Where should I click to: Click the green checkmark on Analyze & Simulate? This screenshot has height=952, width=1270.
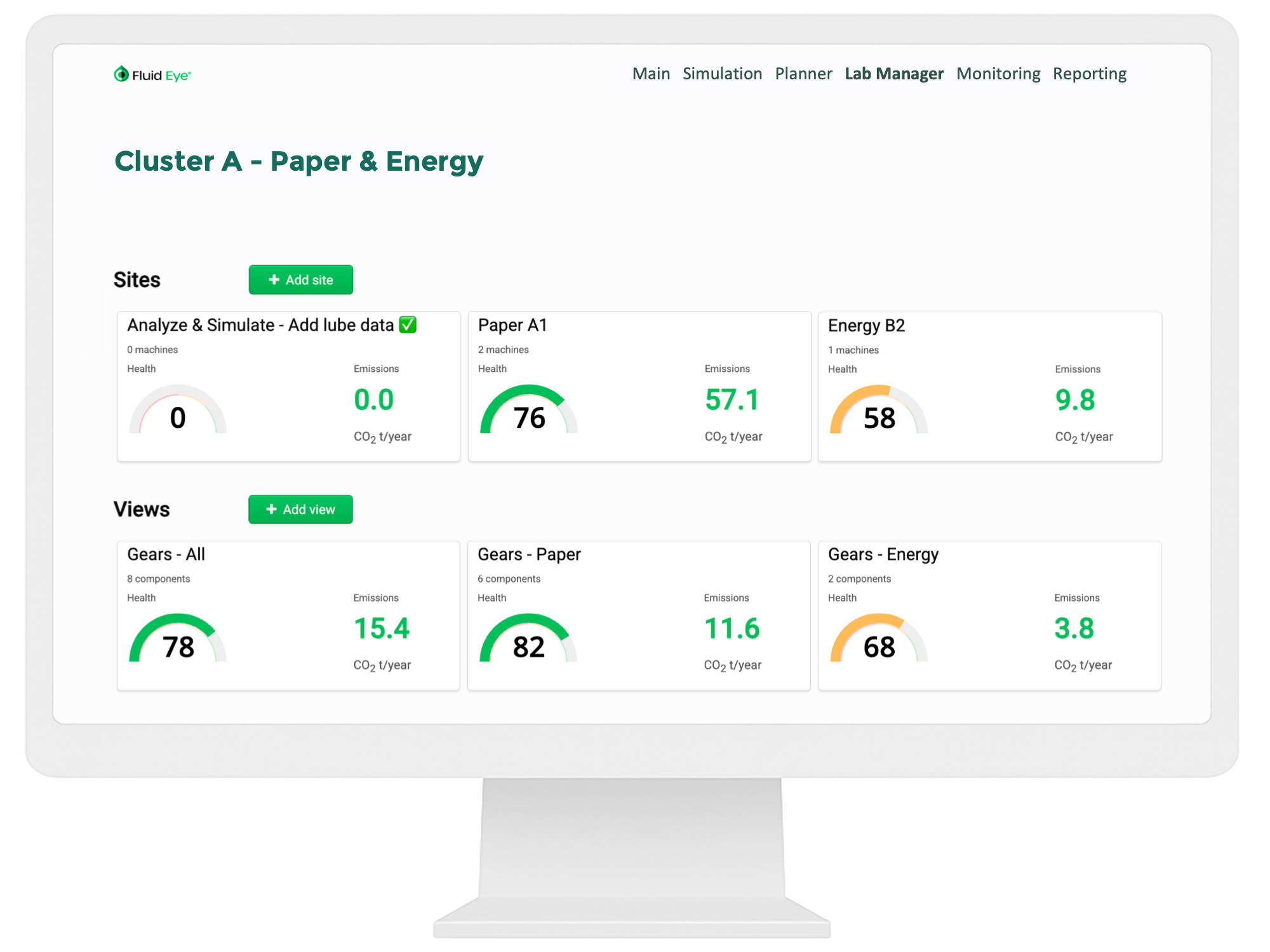point(408,325)
